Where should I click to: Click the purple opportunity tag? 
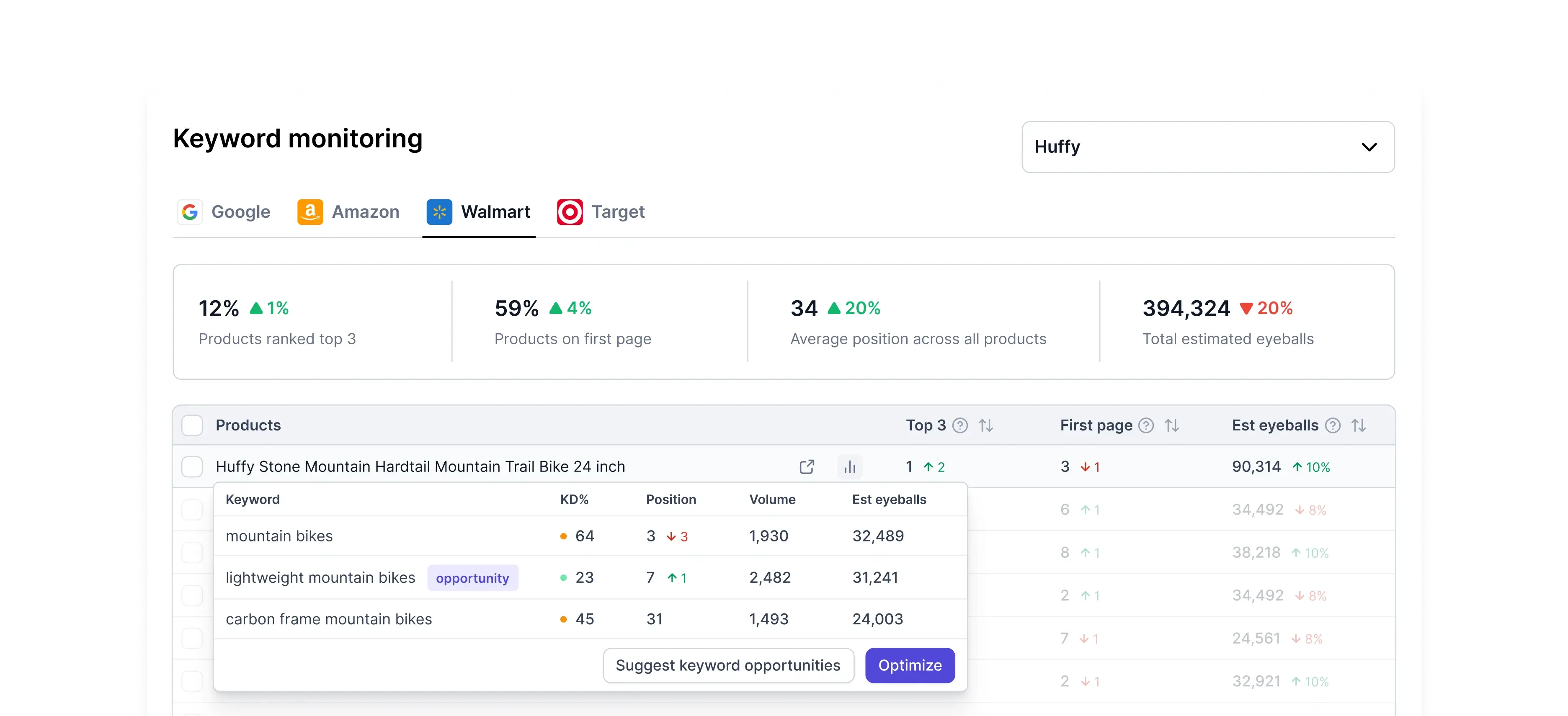(472, 578)
